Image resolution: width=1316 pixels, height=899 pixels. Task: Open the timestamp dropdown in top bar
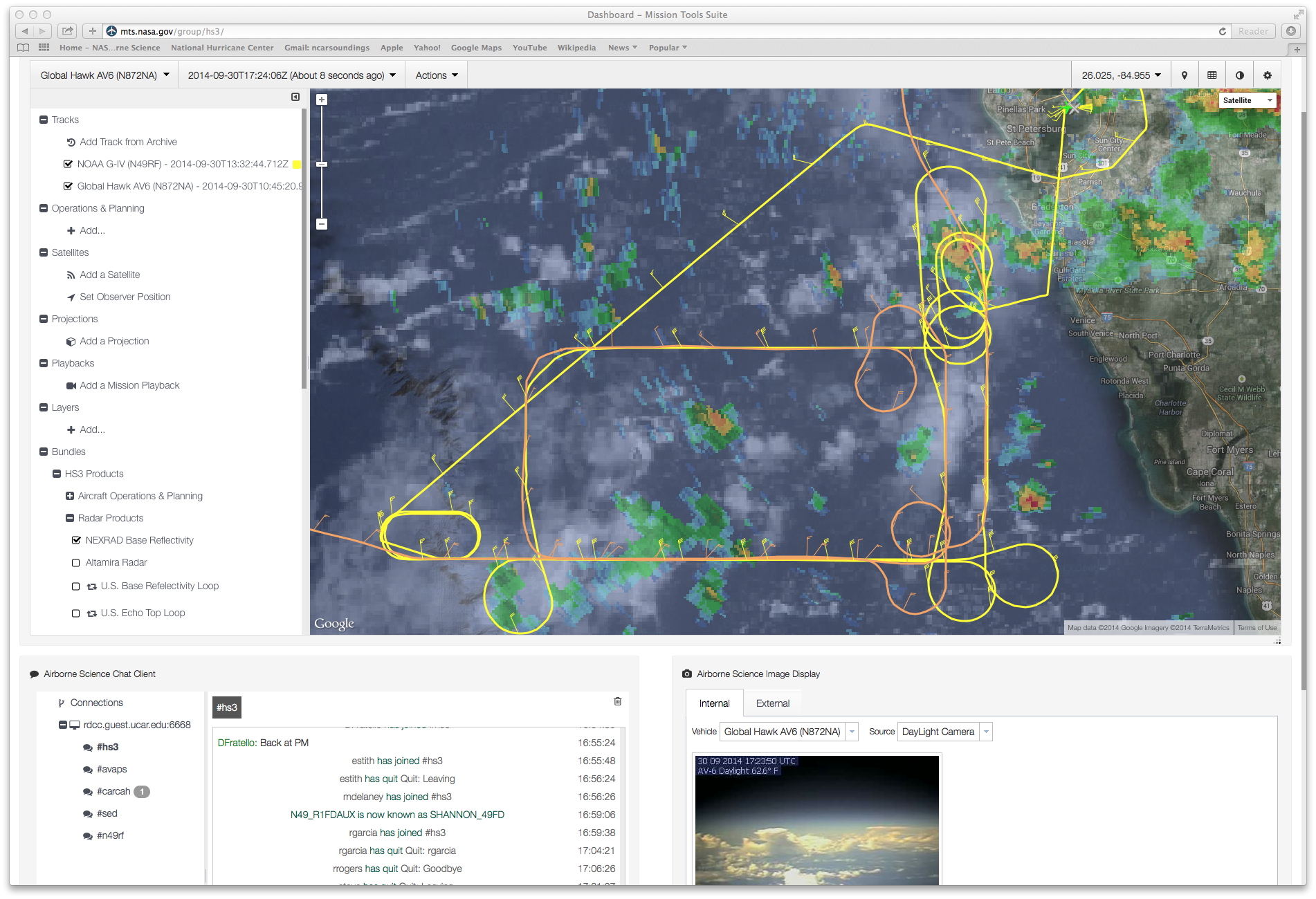tap(291, 75)
